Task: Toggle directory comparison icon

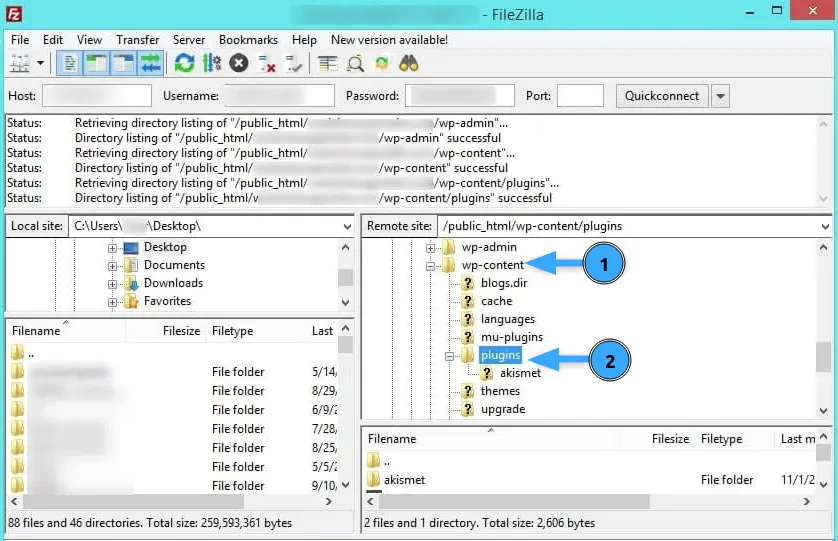Action: tap(355, 64)
